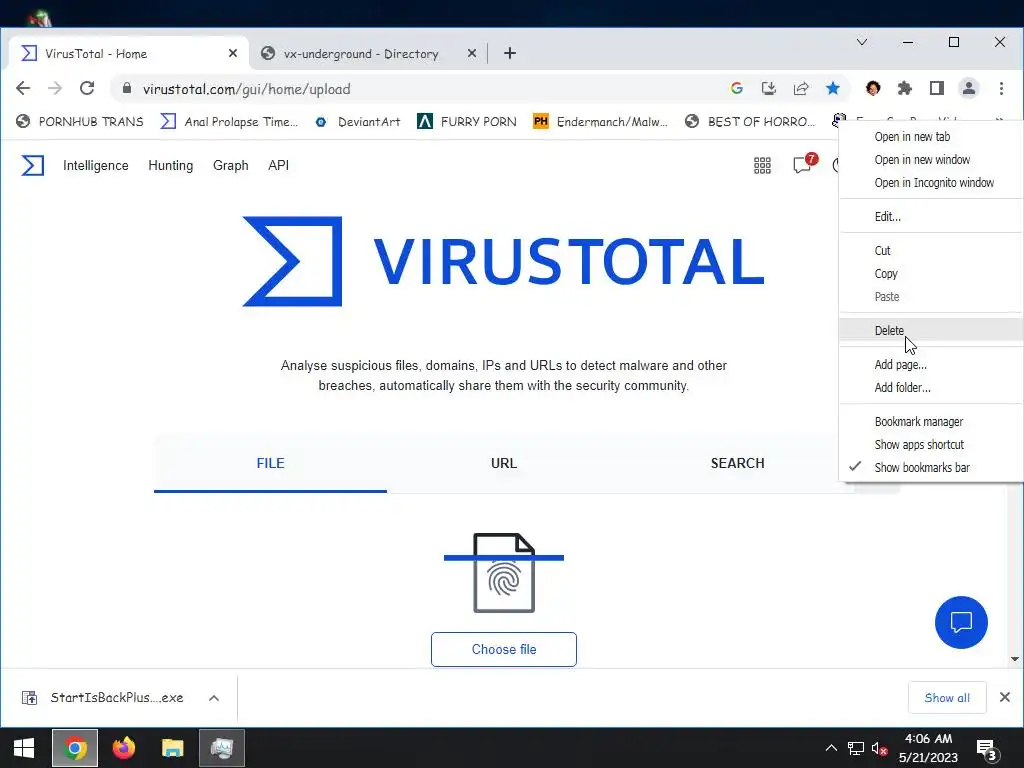Open notifications icon with 7 badge

pos(803,163)
